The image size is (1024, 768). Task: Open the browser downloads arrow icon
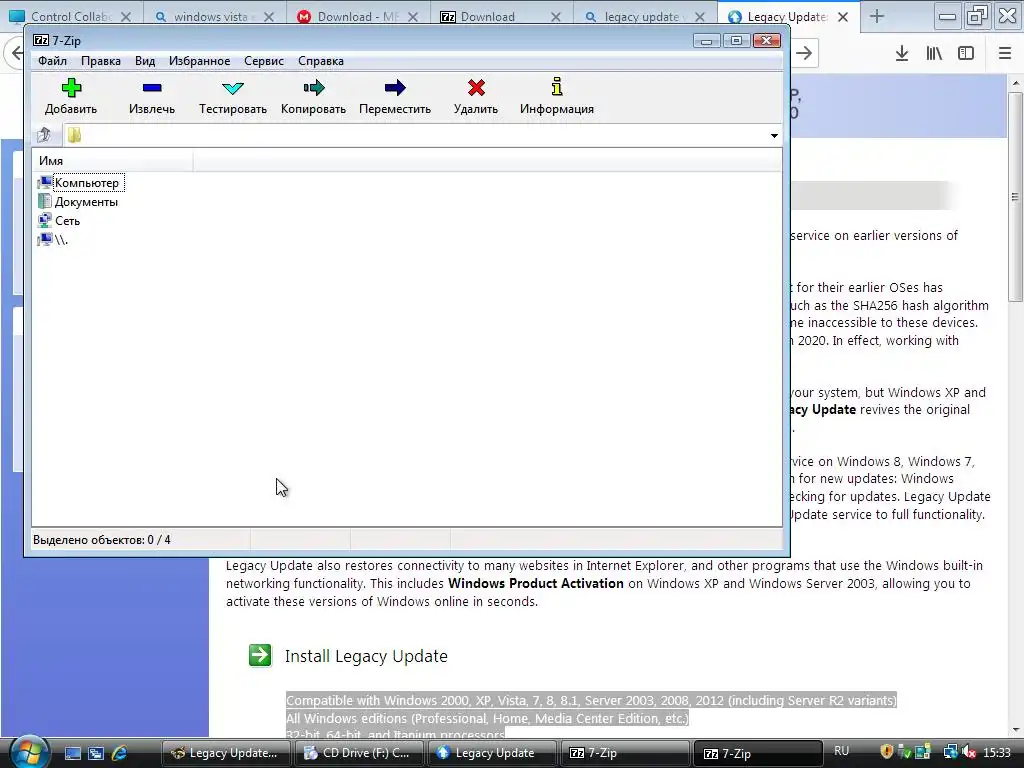pos(902,54)
